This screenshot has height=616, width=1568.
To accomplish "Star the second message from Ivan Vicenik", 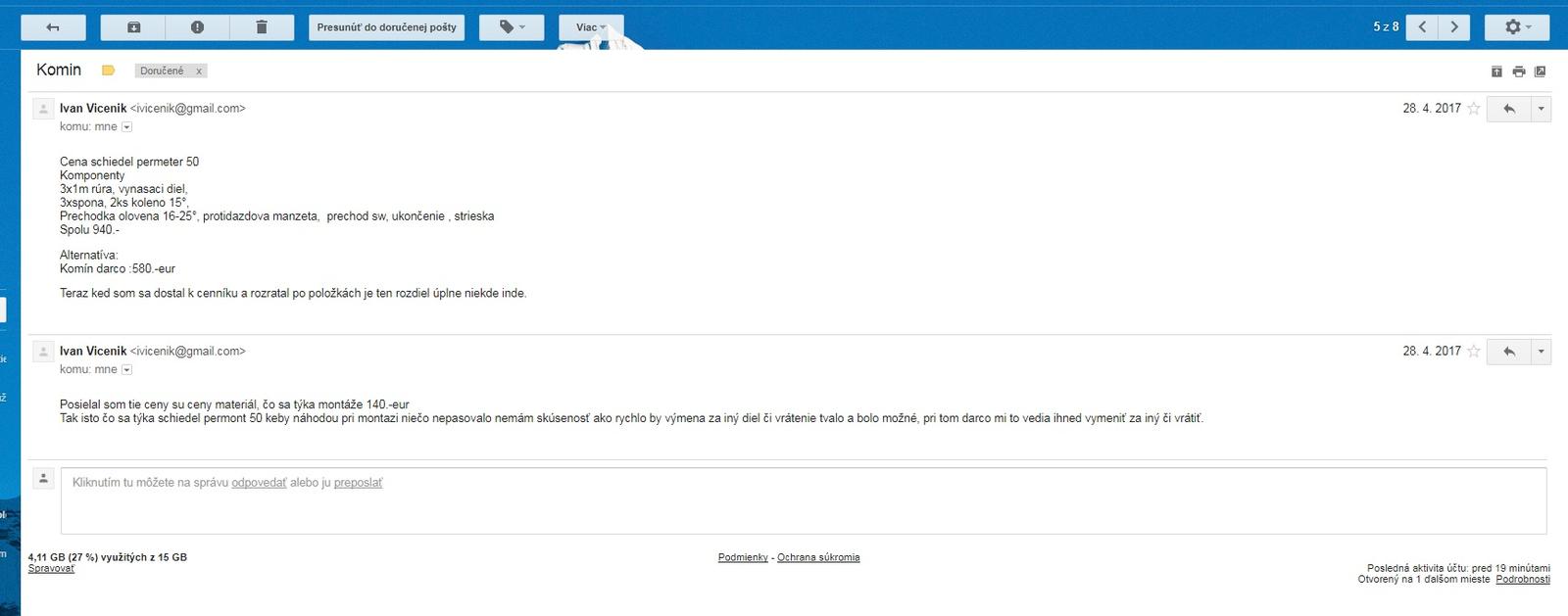I will pyautogui.click(x=1473, y=352).
